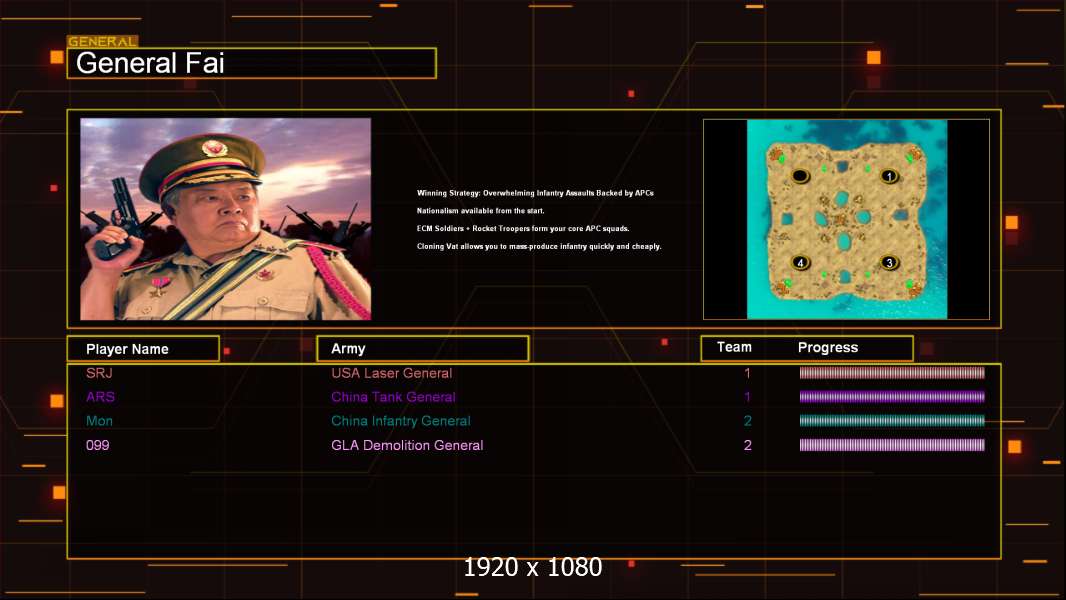The height and width of the screenshot is (600, 1066).
Task: Click ARS's purple loading progress bar
Action: point(892,397)
